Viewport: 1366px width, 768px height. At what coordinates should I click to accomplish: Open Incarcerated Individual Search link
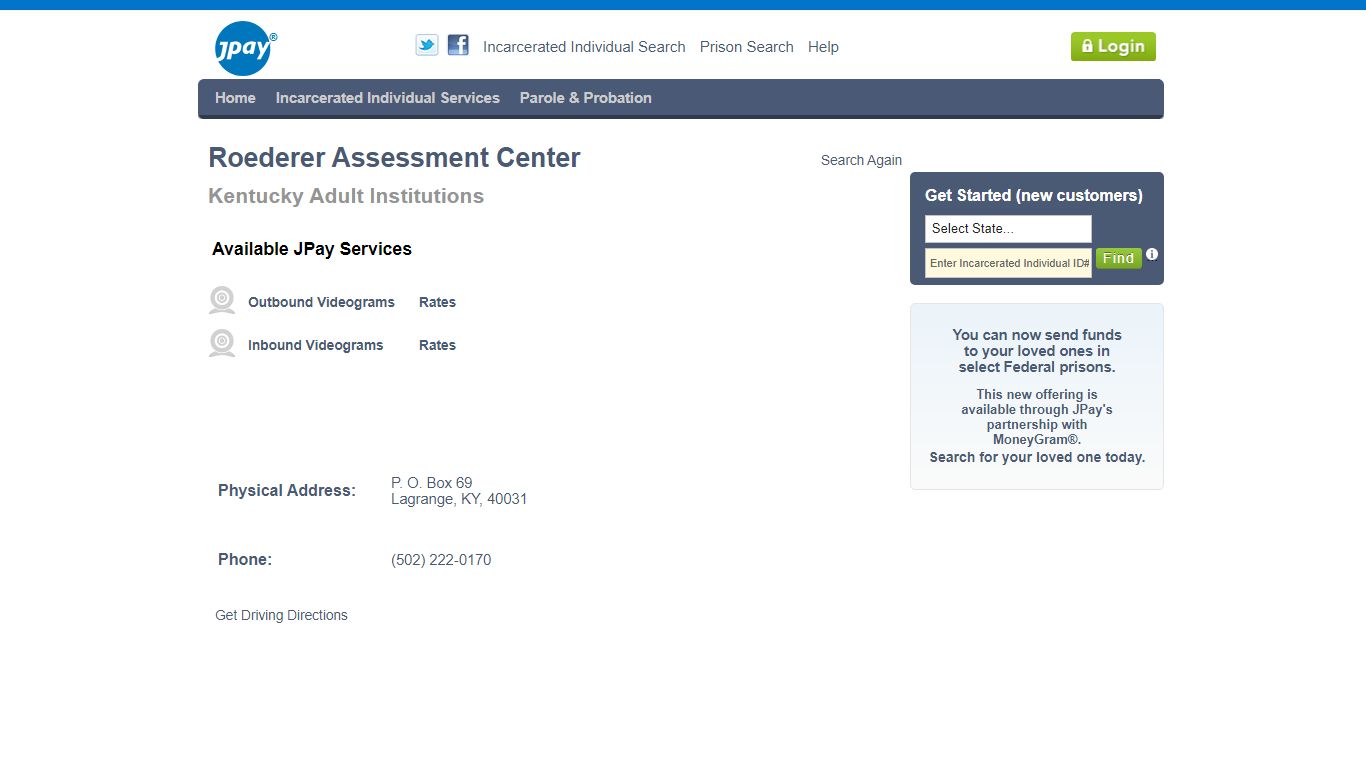tap(584, 47)
